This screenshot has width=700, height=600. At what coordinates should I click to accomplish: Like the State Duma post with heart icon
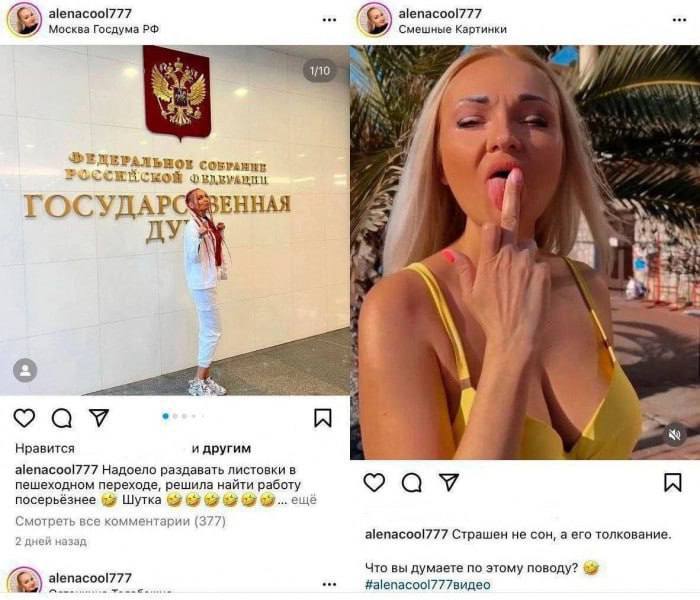tap(24, 418)
